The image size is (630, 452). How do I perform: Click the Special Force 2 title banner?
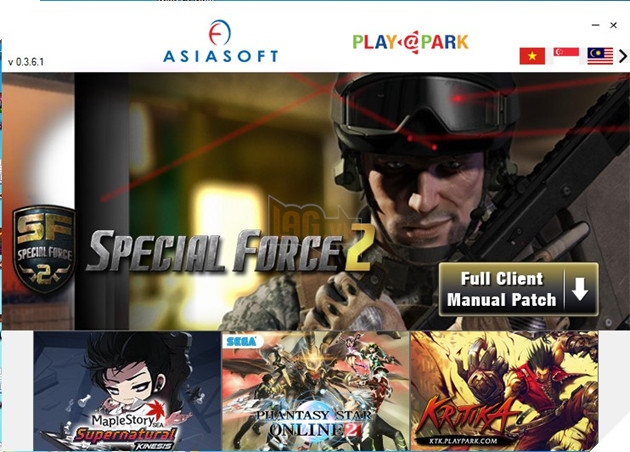(231, 251)
